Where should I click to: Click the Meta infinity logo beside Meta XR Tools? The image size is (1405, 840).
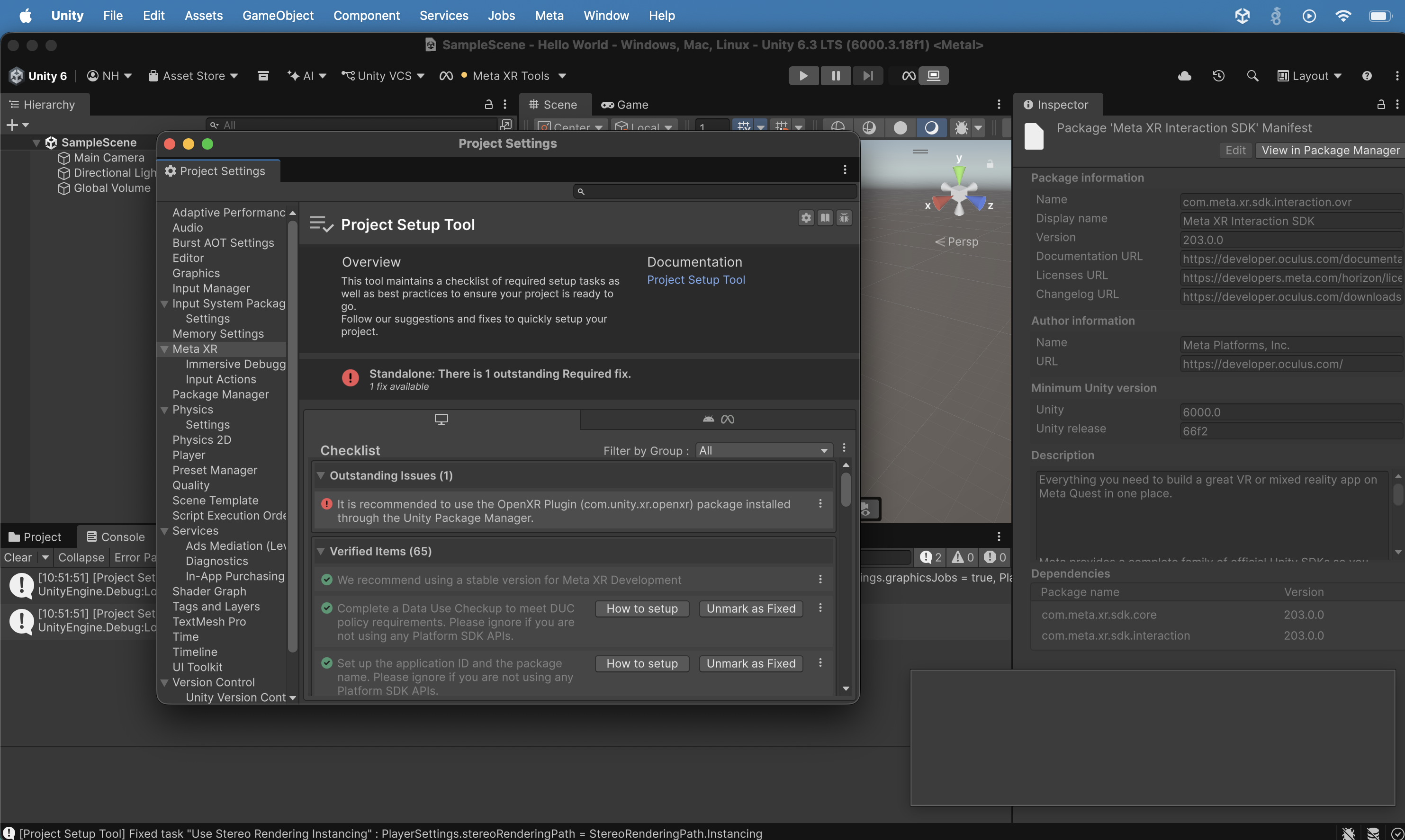[x=446, y=76]
